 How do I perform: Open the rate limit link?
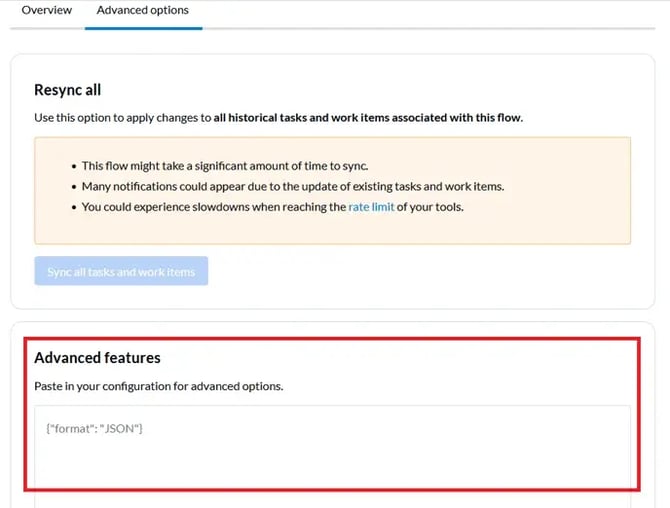371,207
